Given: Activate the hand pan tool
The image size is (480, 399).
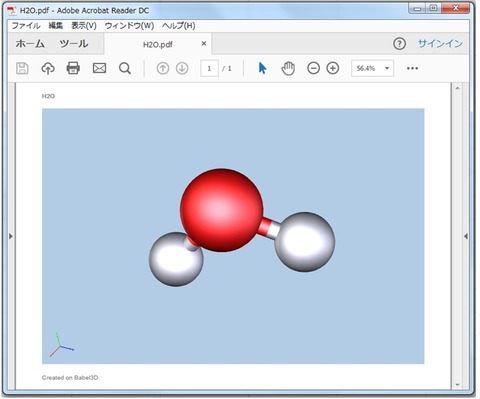Looking at the screenshot, I should tap(288, 68).
